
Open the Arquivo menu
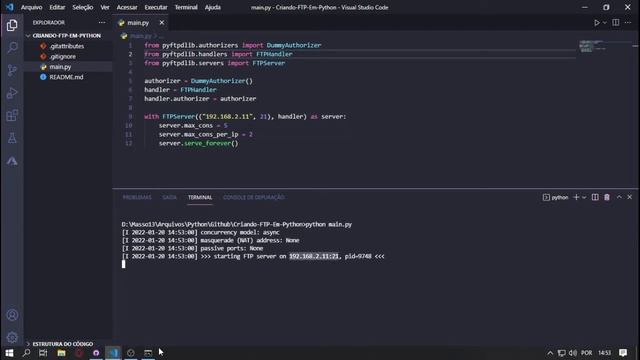click(x=31, y=7)
